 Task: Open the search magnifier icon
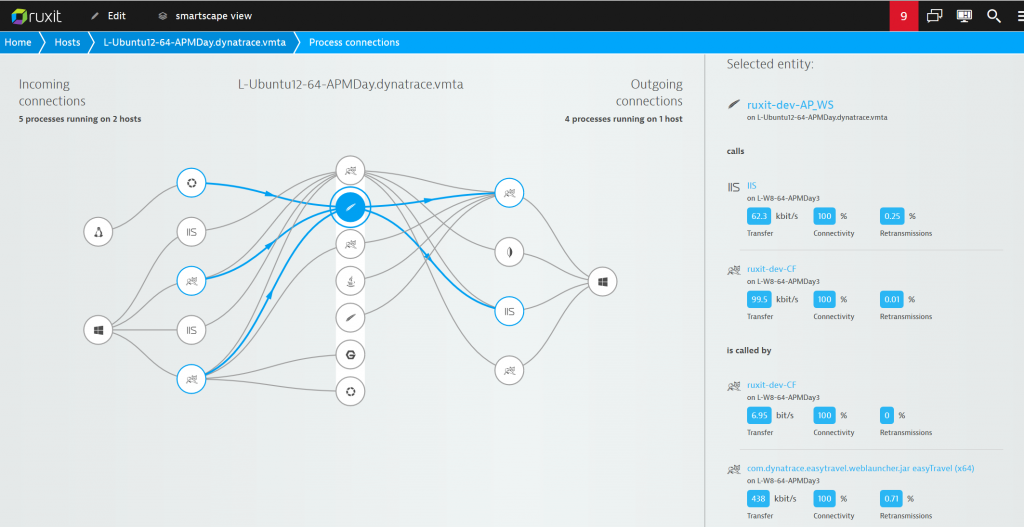tap(993, 16)
